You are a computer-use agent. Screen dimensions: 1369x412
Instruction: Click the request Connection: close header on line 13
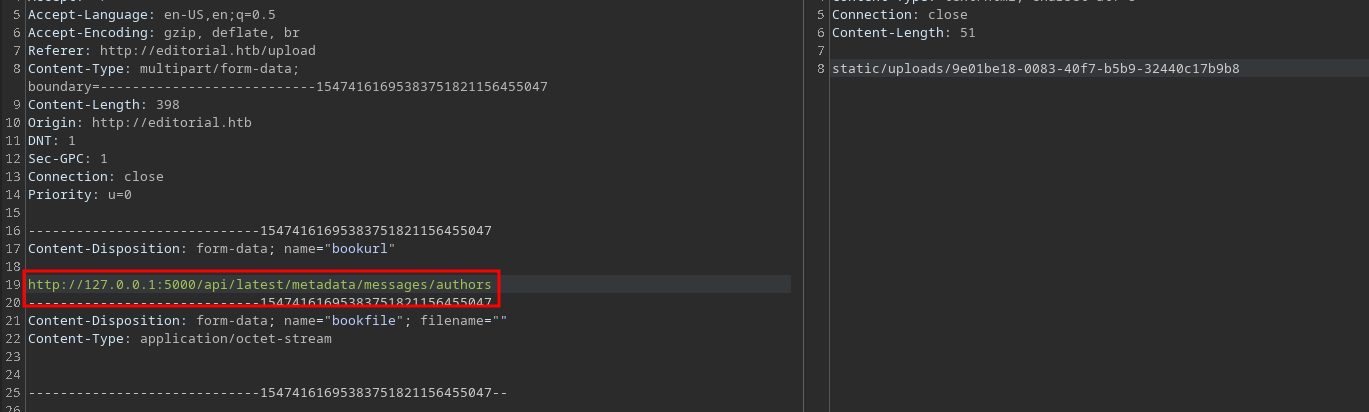click(95, 177)
